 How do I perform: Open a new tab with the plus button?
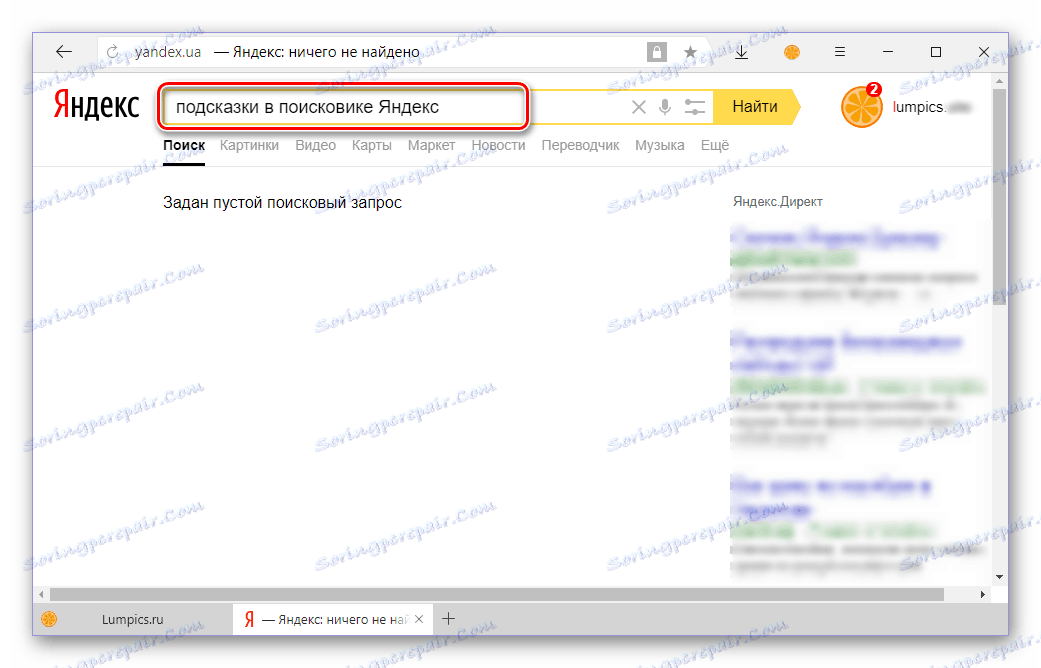449,619
